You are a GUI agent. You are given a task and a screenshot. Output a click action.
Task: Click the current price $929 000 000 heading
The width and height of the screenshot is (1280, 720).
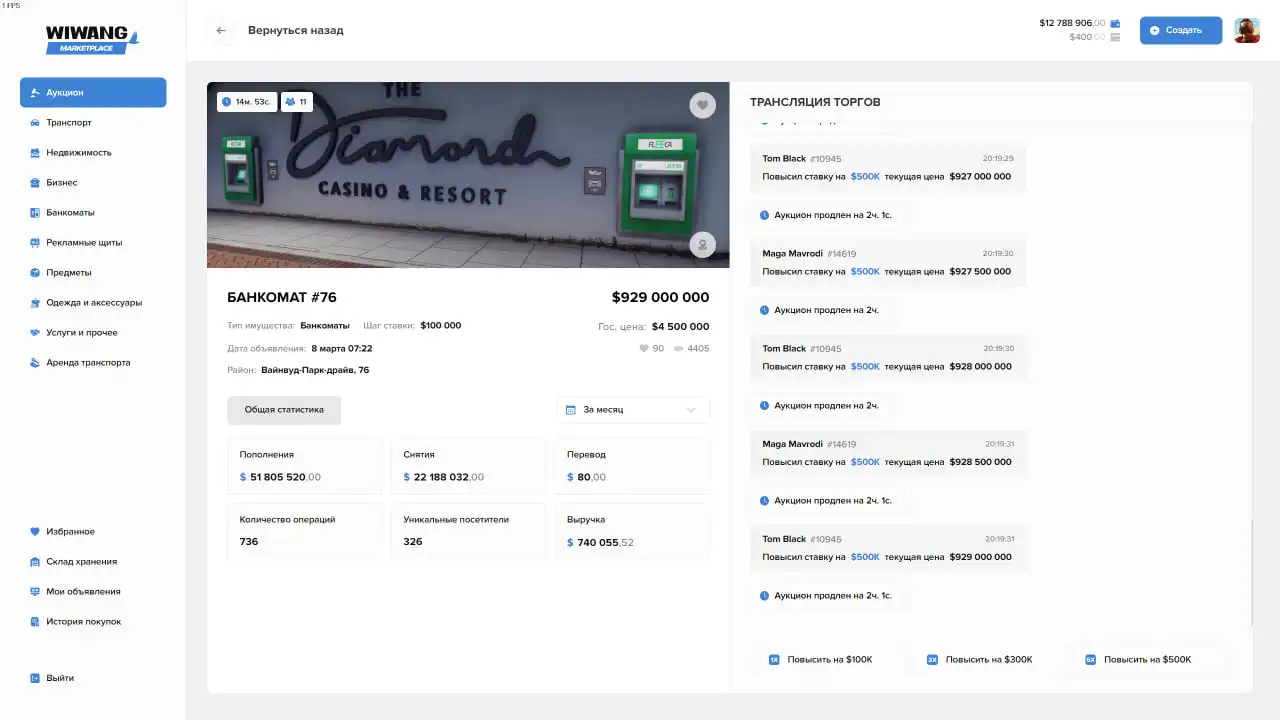click(660, 297)
